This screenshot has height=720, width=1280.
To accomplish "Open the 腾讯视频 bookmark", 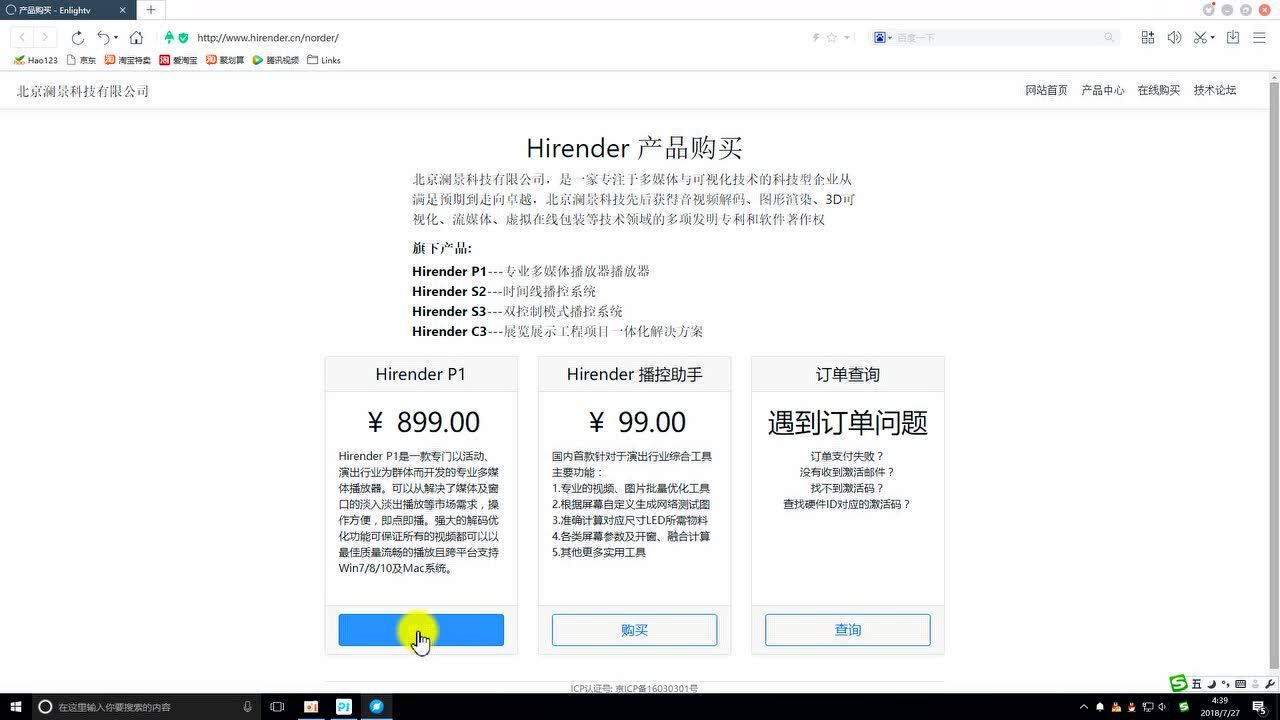I will [276, 60].
